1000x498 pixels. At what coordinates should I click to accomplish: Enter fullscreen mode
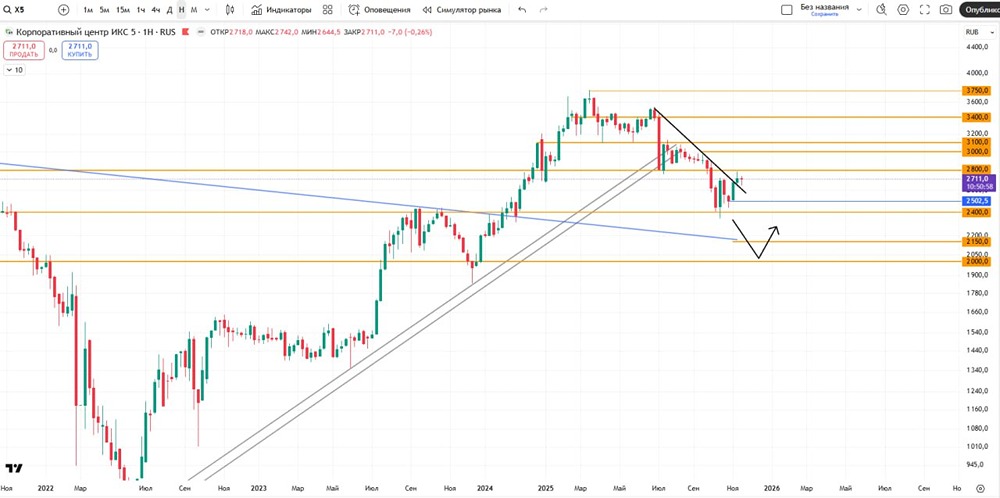(924, 10)
